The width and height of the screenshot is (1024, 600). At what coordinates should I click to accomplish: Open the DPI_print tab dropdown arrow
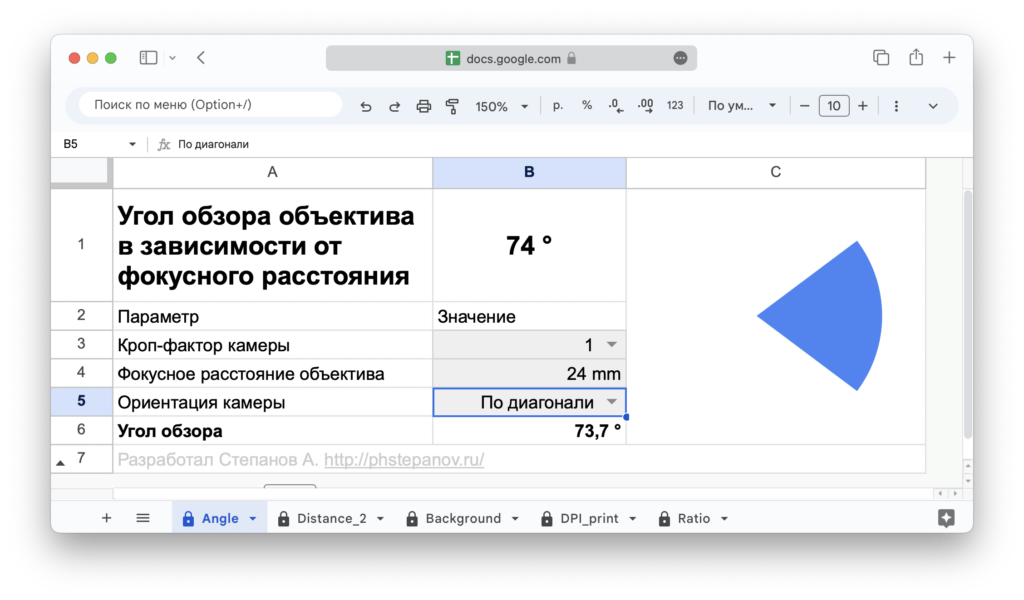632,519
